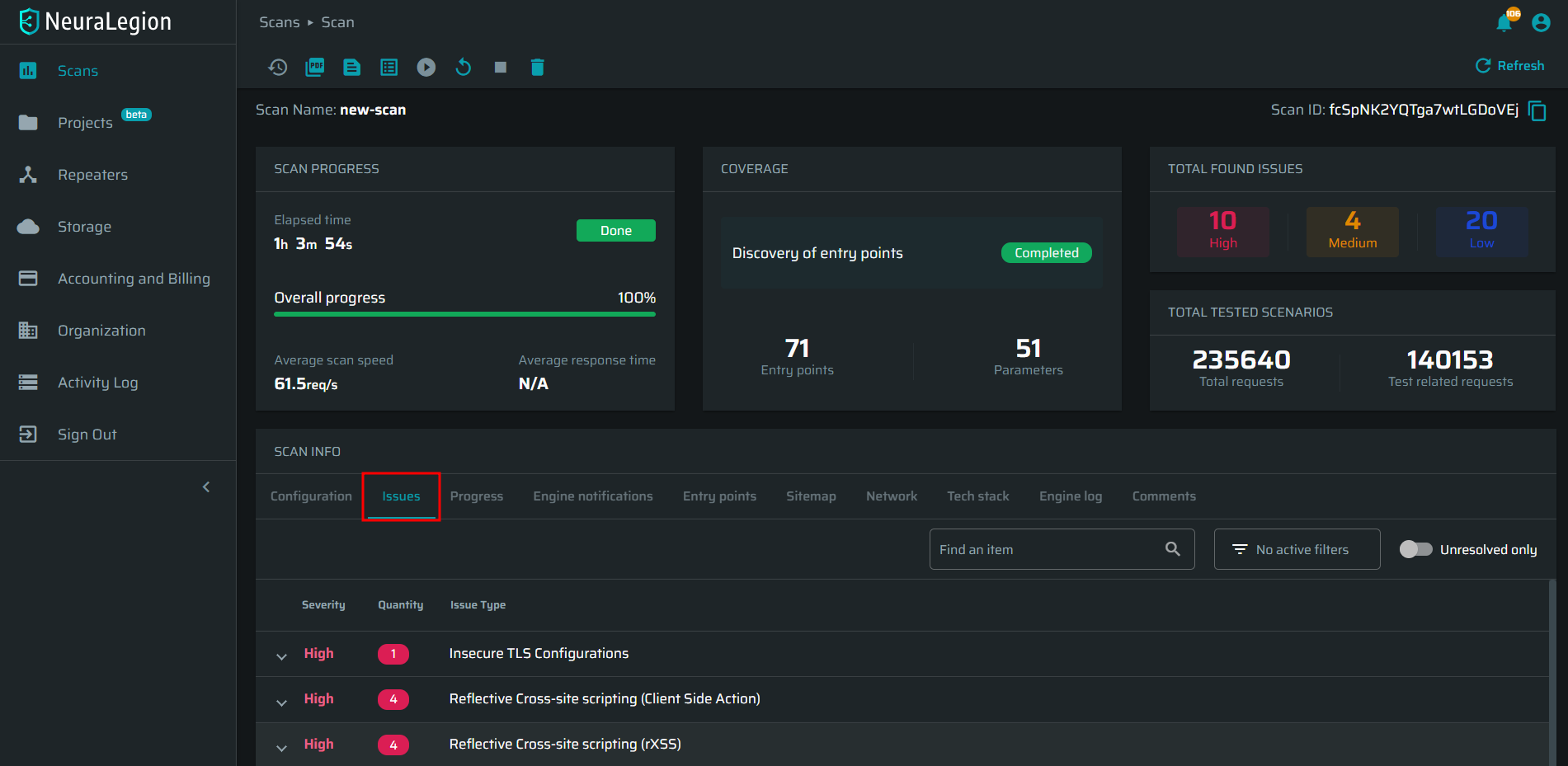
Task: Click the Medium issues count tile
Action: pos(1353,232)
